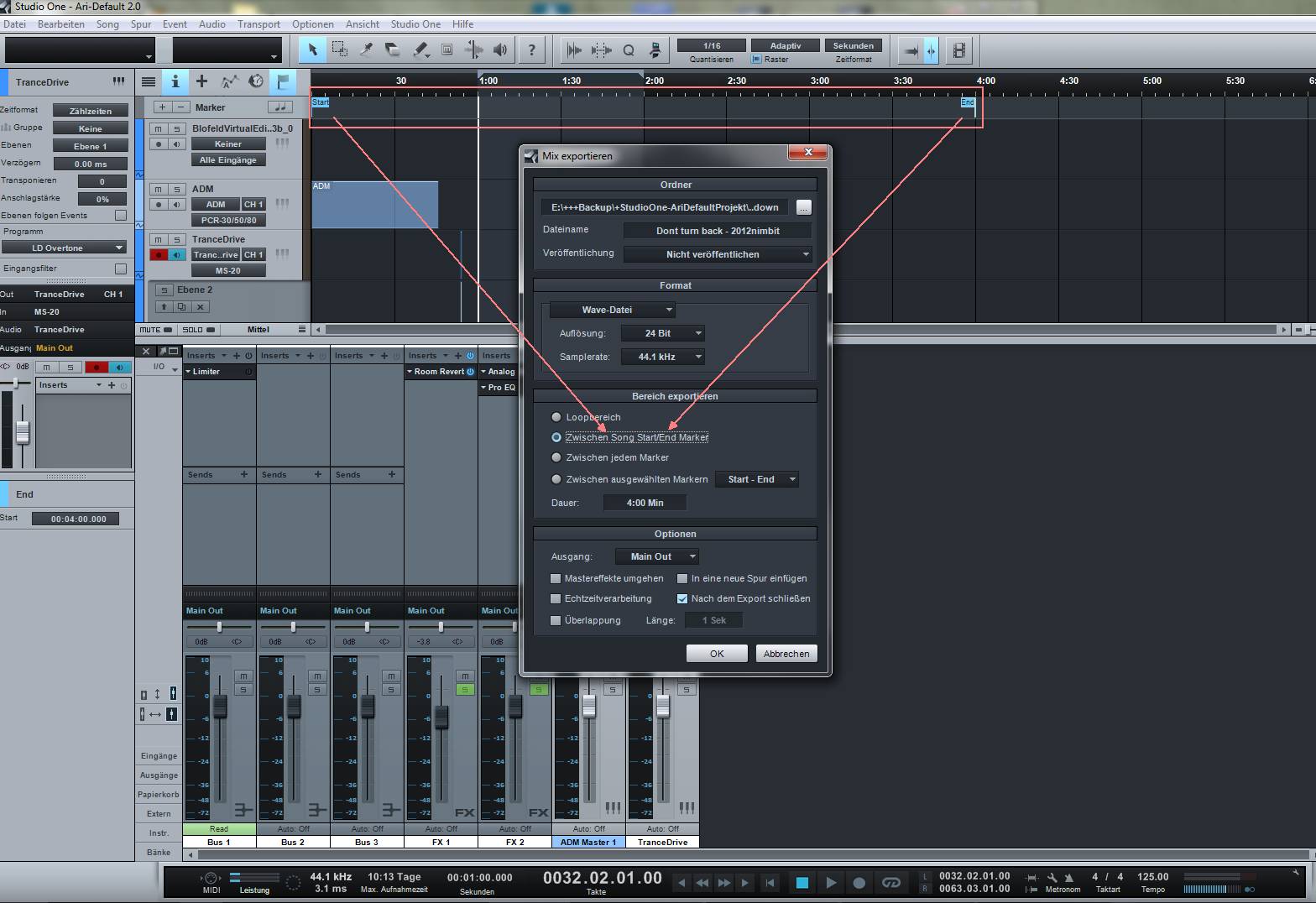This screenshot has width=1316, height=903.
Task: Enable Mastereffekte umgehen checkbox
Action: point(555,578)
